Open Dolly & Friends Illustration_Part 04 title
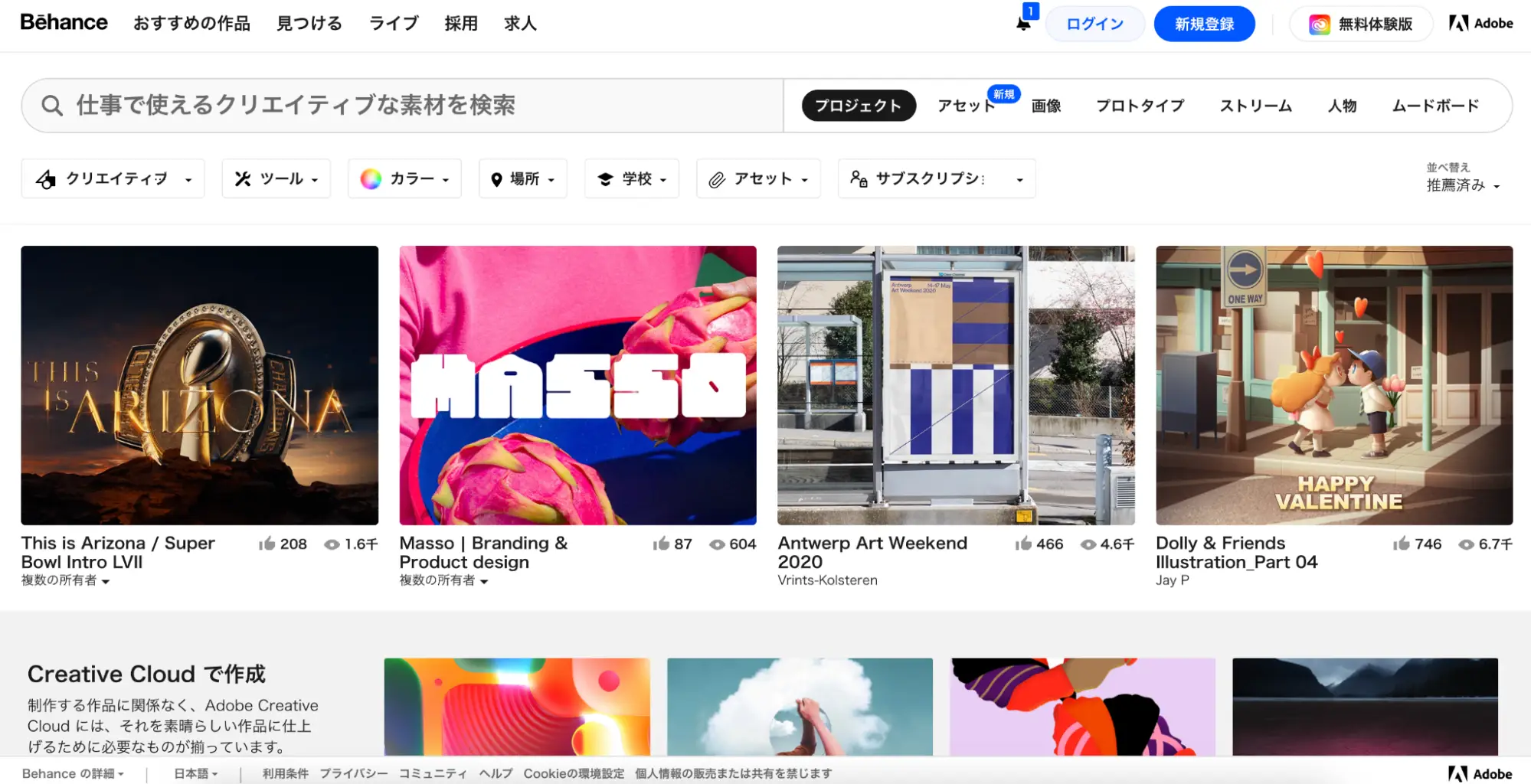The width and height of the screenshot is (1531, 784). point(1236,552)
